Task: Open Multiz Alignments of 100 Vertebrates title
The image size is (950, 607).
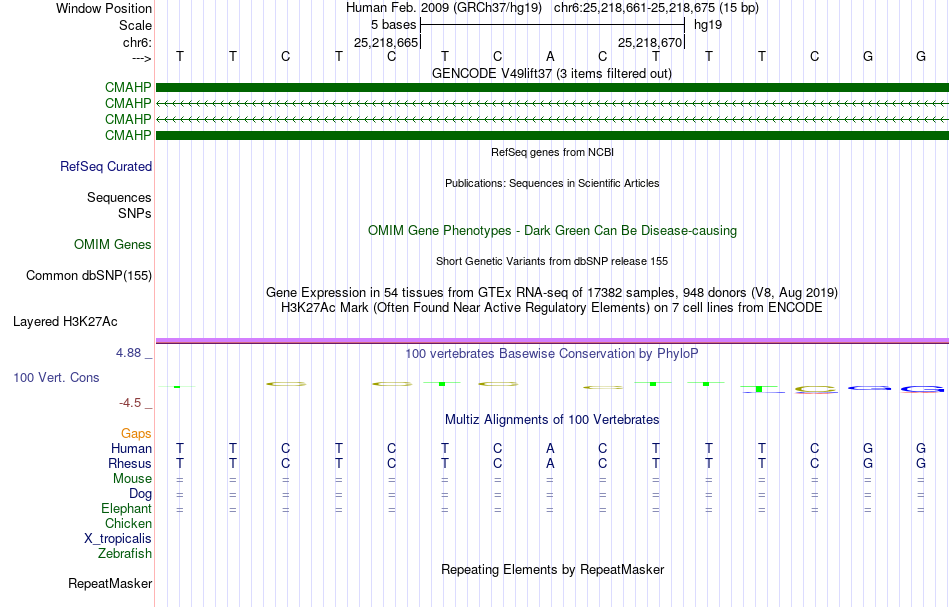Action: tap(552, 419)
